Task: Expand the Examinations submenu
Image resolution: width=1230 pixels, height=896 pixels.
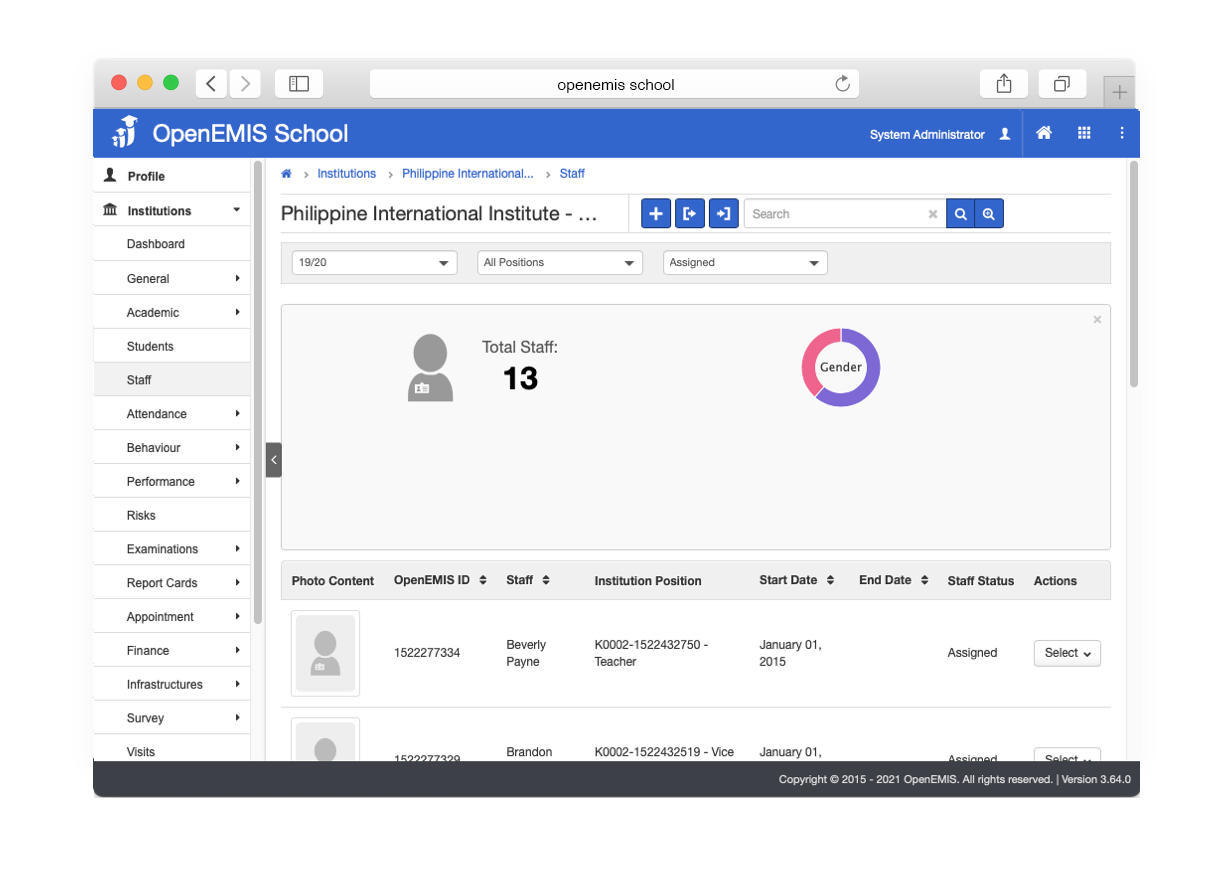Action: [172, 549]
